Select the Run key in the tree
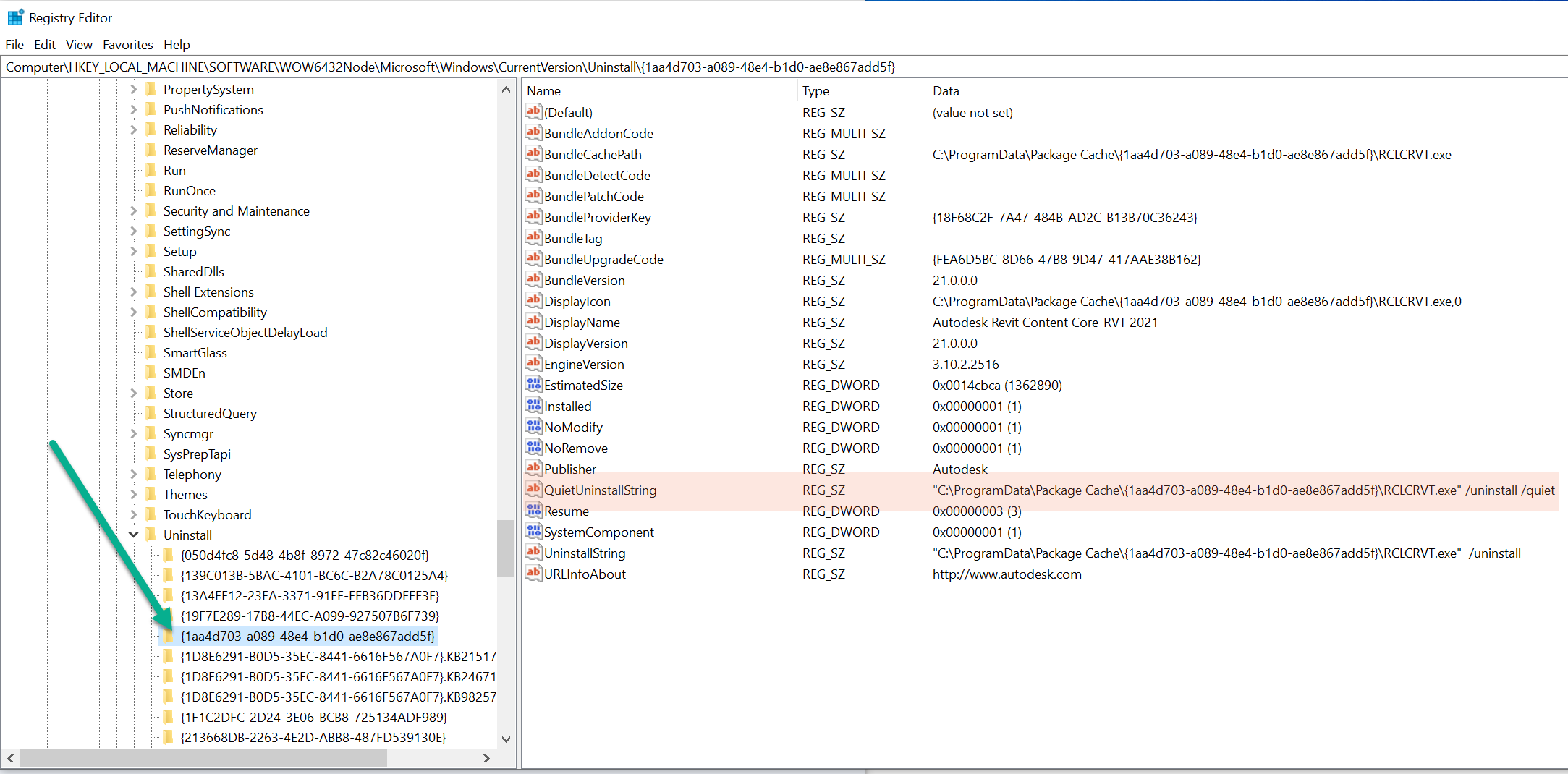Image resolution: width=1568 pixels, height=774 pixels. (x=175, y=170)
